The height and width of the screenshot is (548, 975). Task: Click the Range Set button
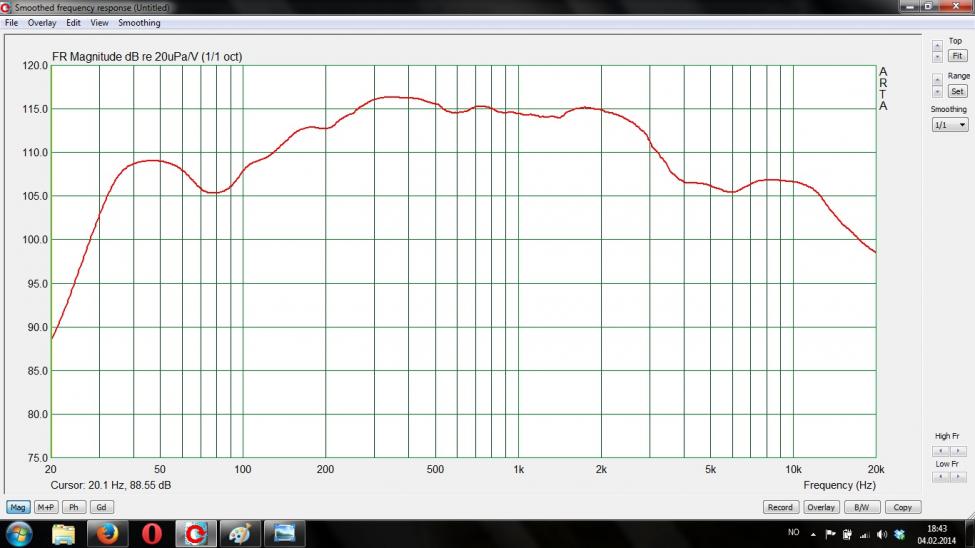[958, 91]
